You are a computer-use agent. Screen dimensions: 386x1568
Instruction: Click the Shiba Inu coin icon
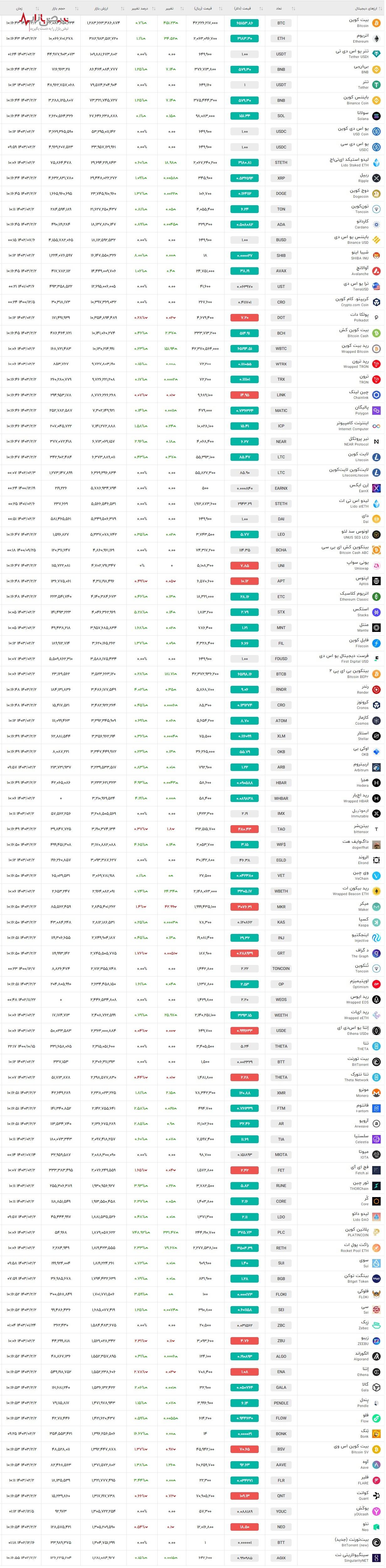click(376, 256)
